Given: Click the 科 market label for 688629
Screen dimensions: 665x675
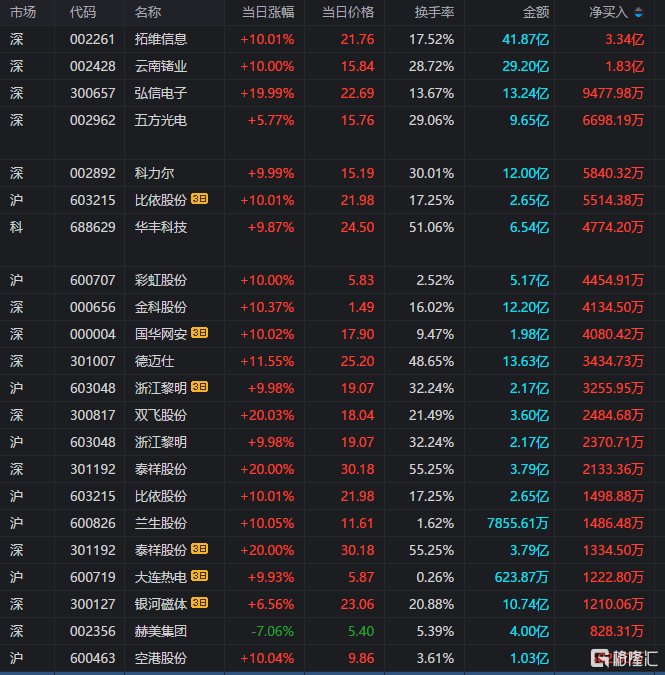Looking at the screenshot, I should click(16, 227).
